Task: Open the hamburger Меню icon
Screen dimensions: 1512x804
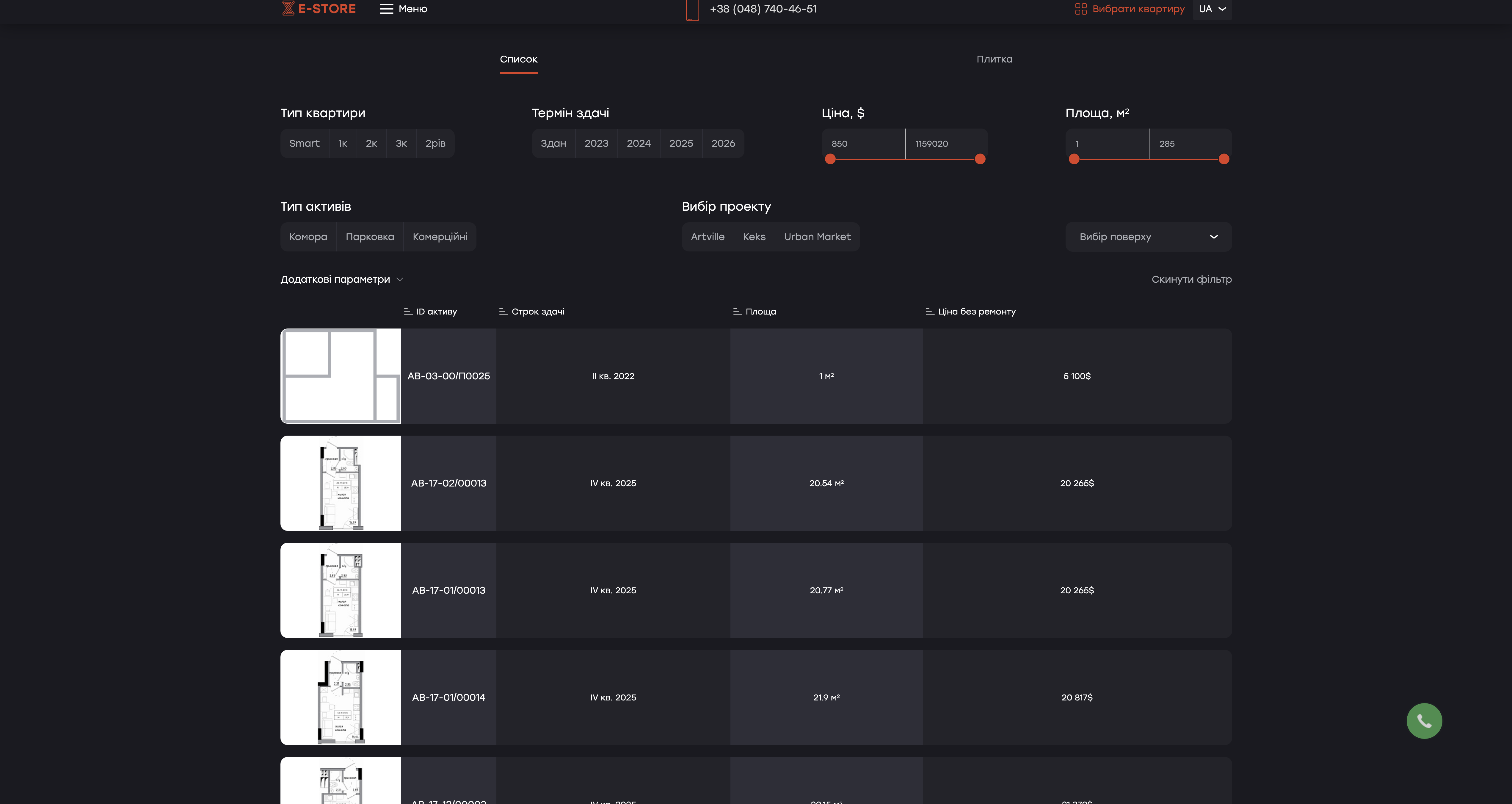Action: tap(386, 9)
